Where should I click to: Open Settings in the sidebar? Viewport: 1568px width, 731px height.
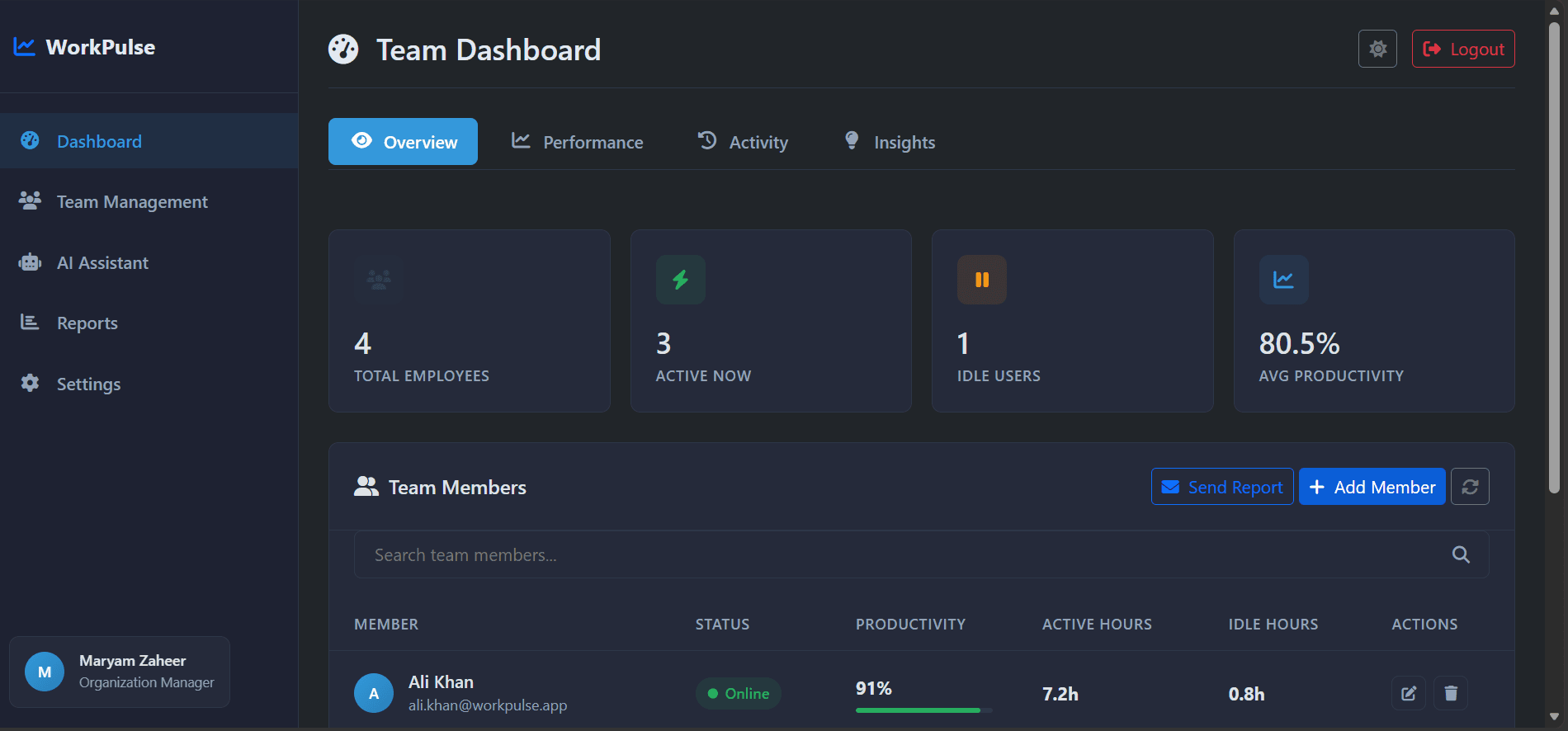(149, 384)
